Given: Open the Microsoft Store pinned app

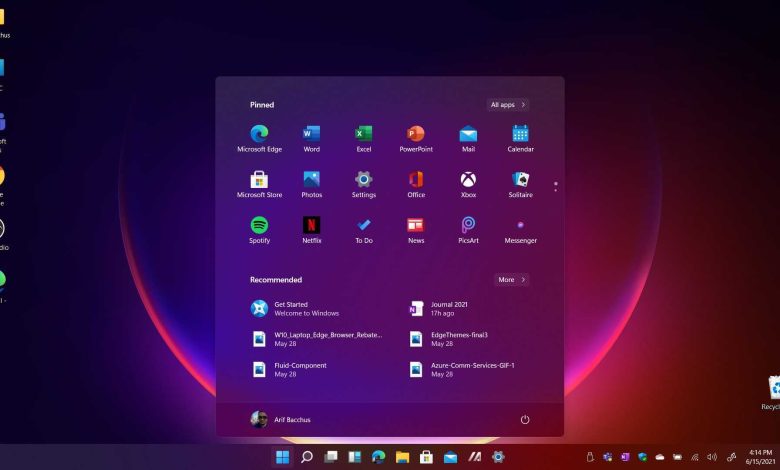Looking at the screenshot, I should [259, 180].
